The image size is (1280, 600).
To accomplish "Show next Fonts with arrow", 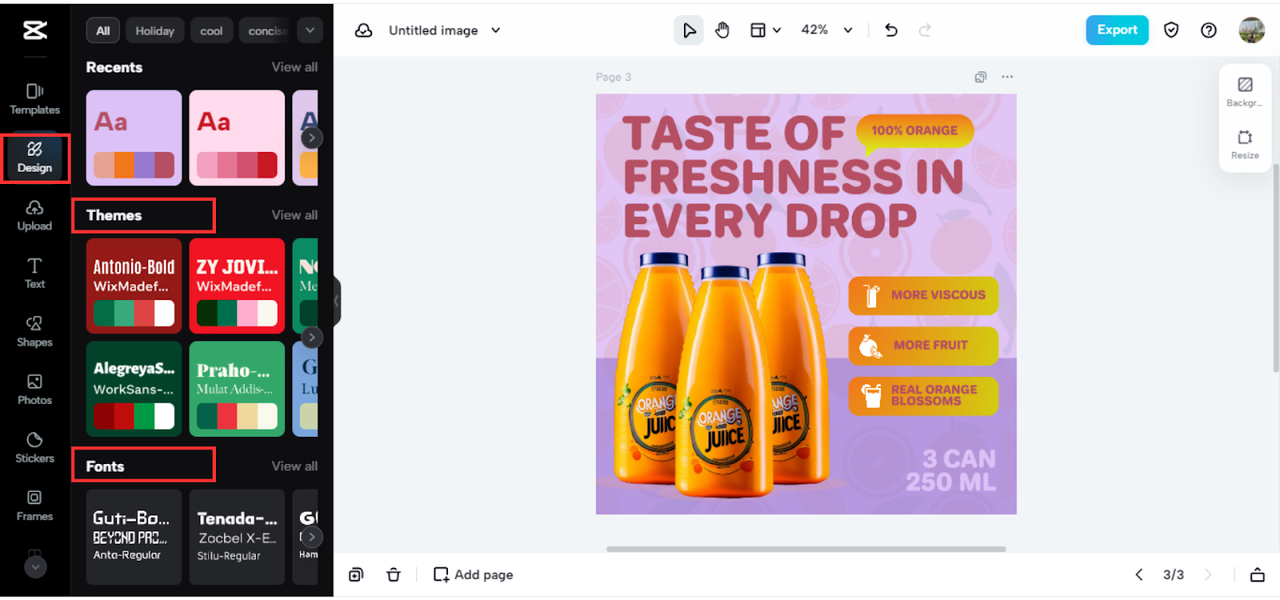I will pyautogui.click(x=312, y=537).
